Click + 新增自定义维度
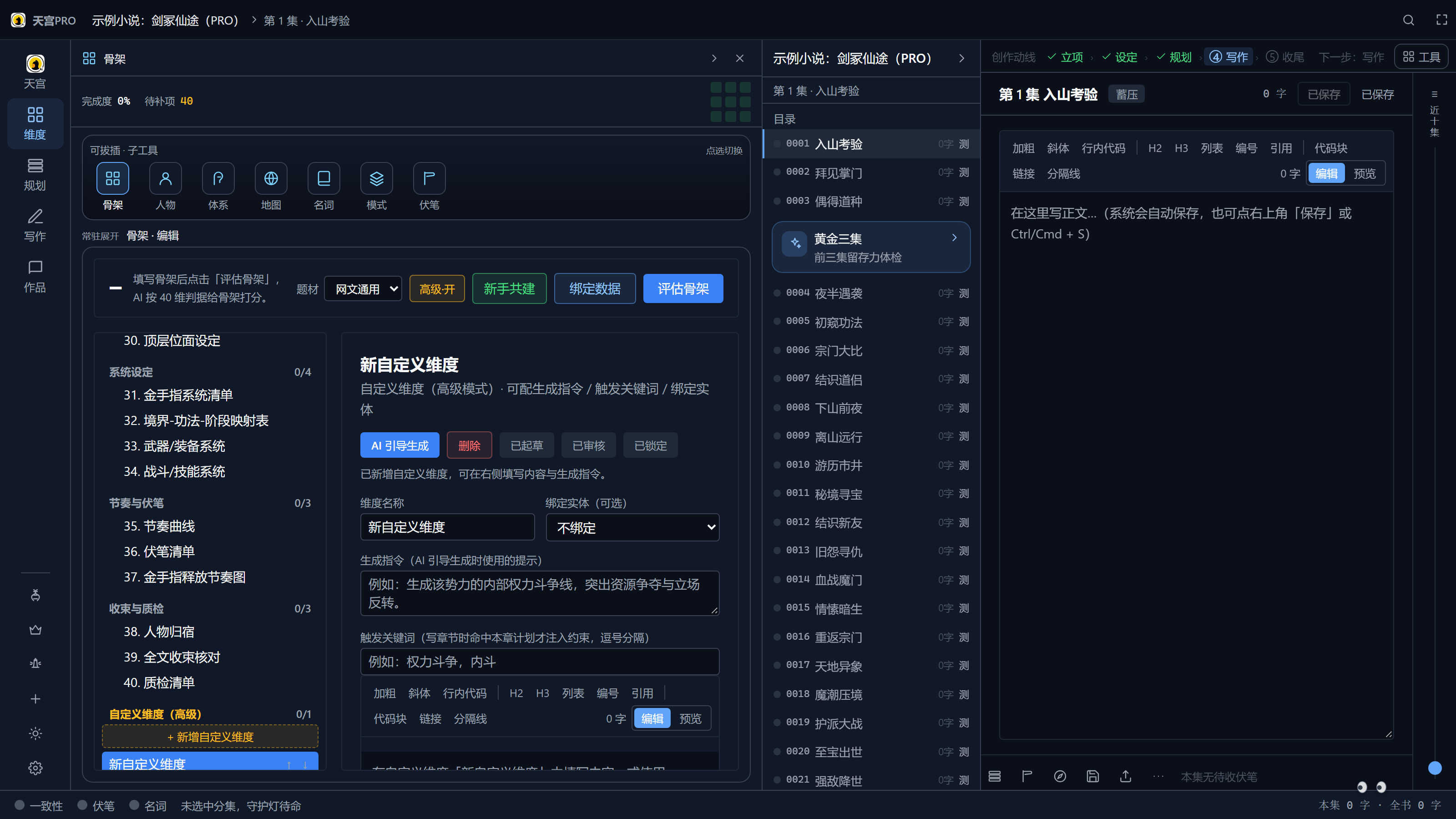The height and width of the screenshot is (819, 1456). point(210,737)
